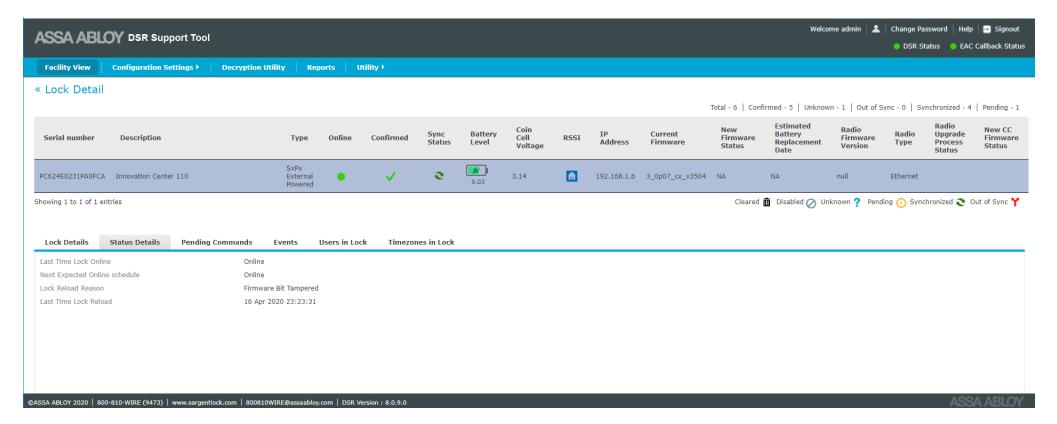This screenshot has width=1057, height=424.
Task: Click the Ethernet radio type cell
Action: click(904, 177)
